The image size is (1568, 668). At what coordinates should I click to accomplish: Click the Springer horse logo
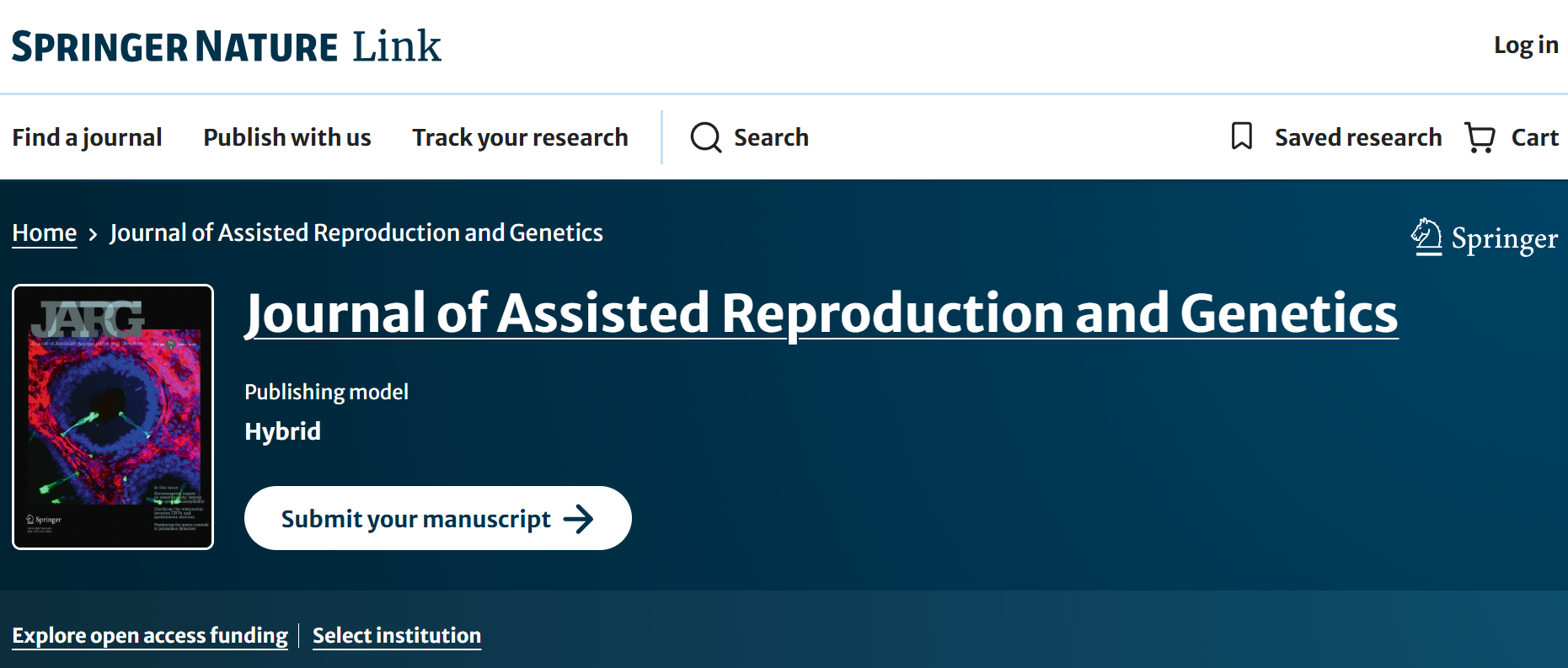click(1426, 237)
